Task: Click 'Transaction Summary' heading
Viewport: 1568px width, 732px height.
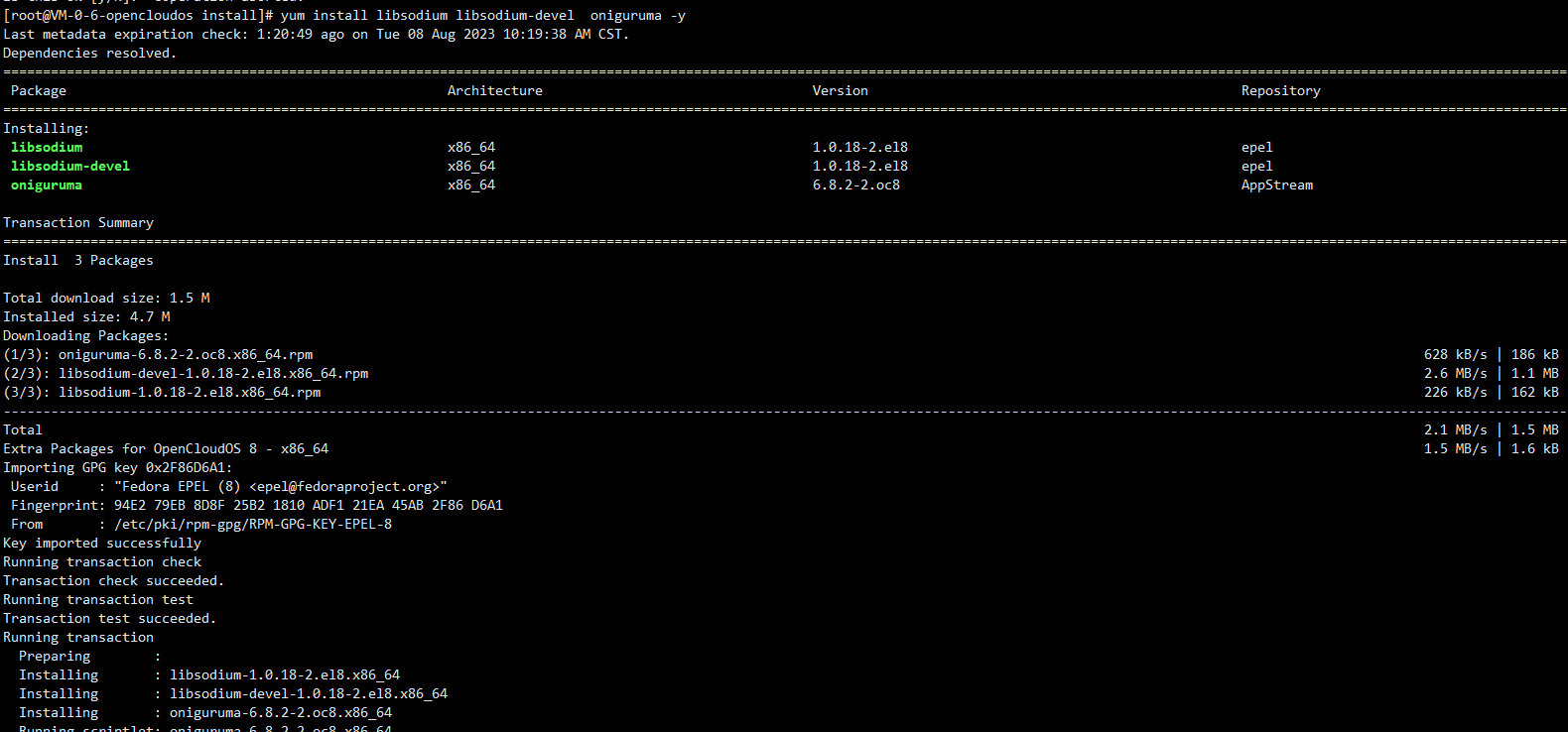Action: click(78, 223)
